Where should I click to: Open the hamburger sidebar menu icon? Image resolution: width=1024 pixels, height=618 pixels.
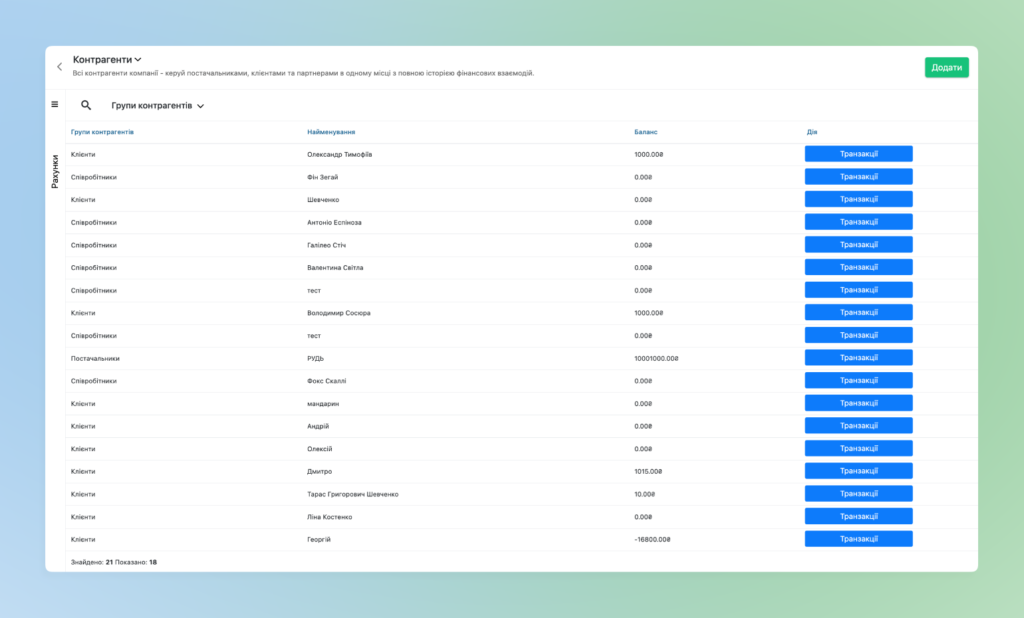(x=55, y=105)
